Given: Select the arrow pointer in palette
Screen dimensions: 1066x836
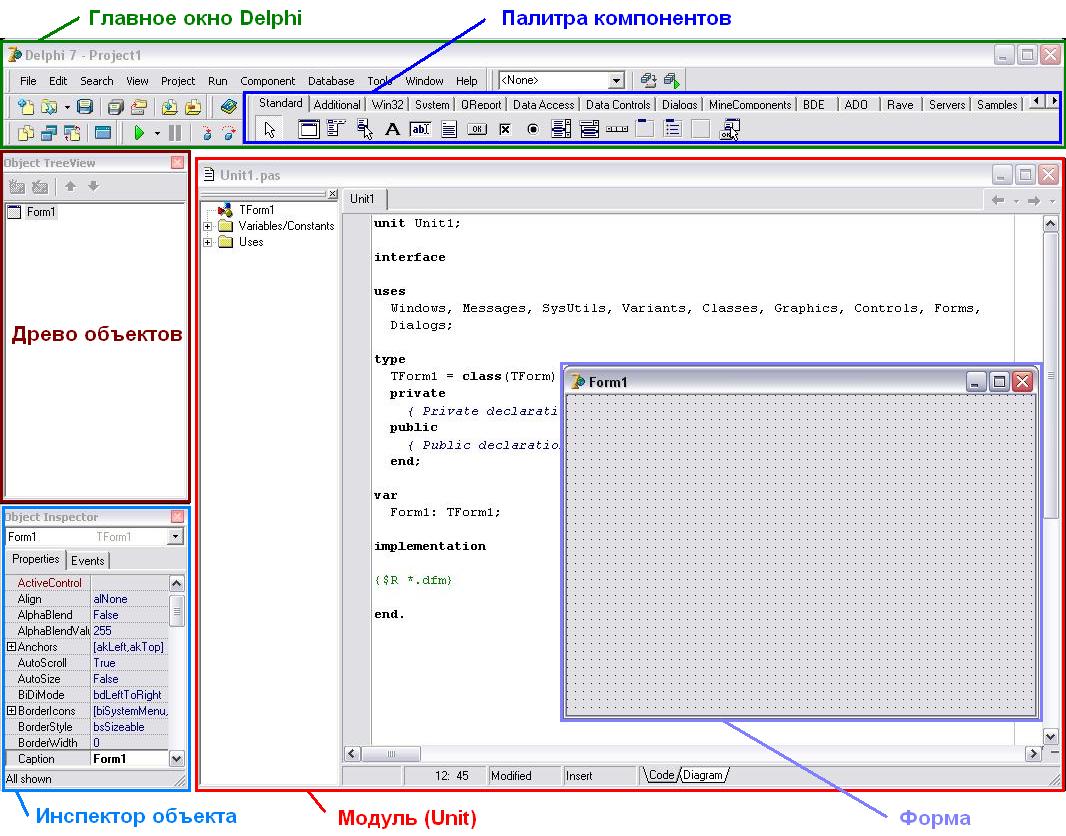Looking at the screenshot, I should coord(270,129).
